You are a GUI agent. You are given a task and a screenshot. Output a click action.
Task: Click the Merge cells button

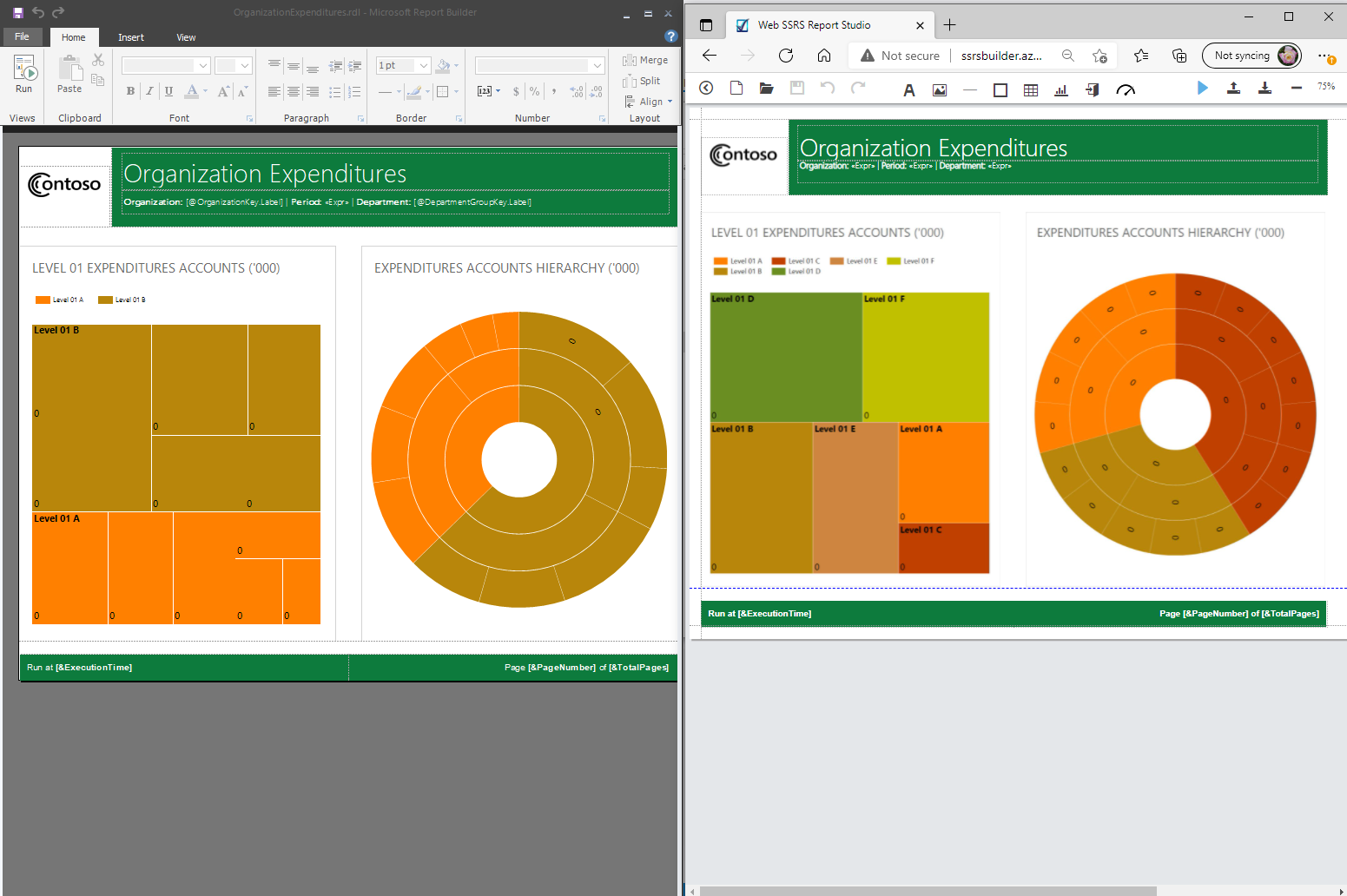[645, 60]
